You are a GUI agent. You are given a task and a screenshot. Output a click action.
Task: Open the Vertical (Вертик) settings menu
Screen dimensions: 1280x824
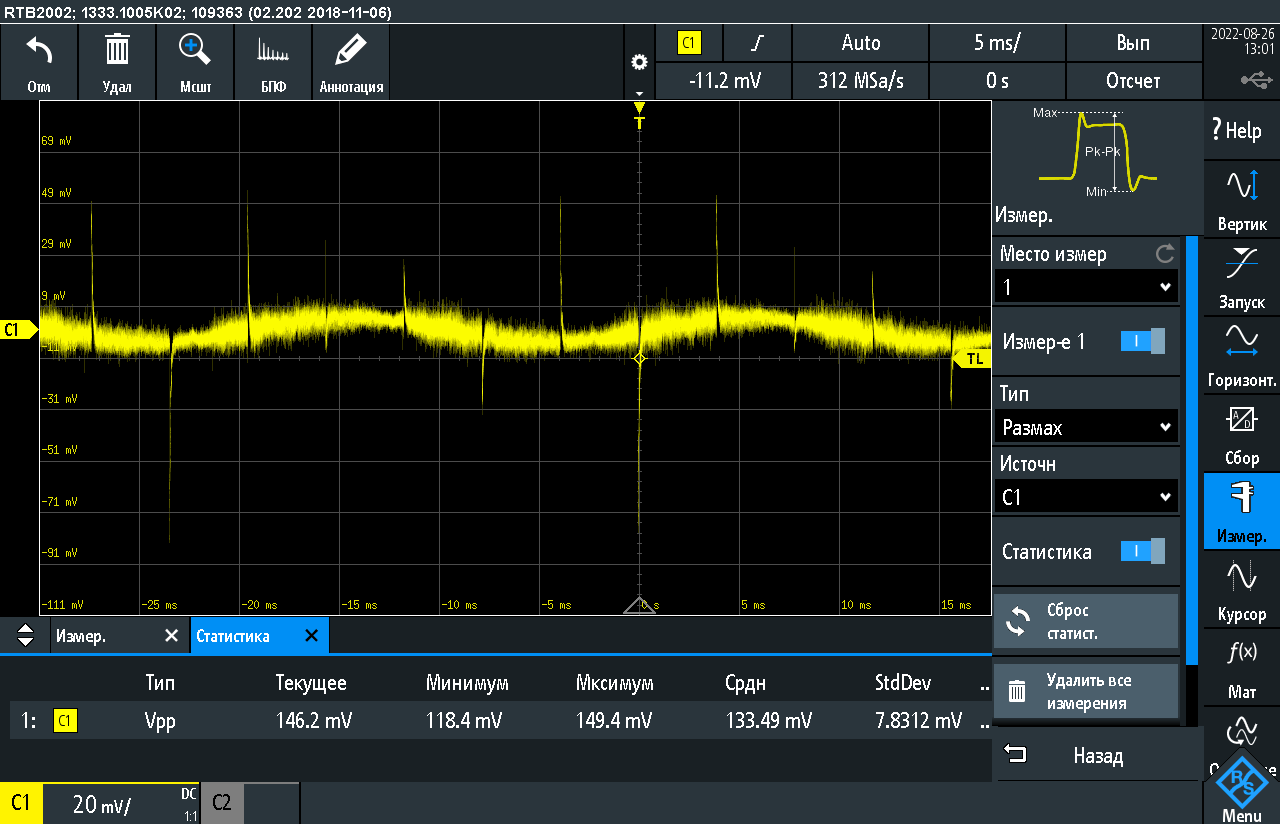tap(1242, 198)
